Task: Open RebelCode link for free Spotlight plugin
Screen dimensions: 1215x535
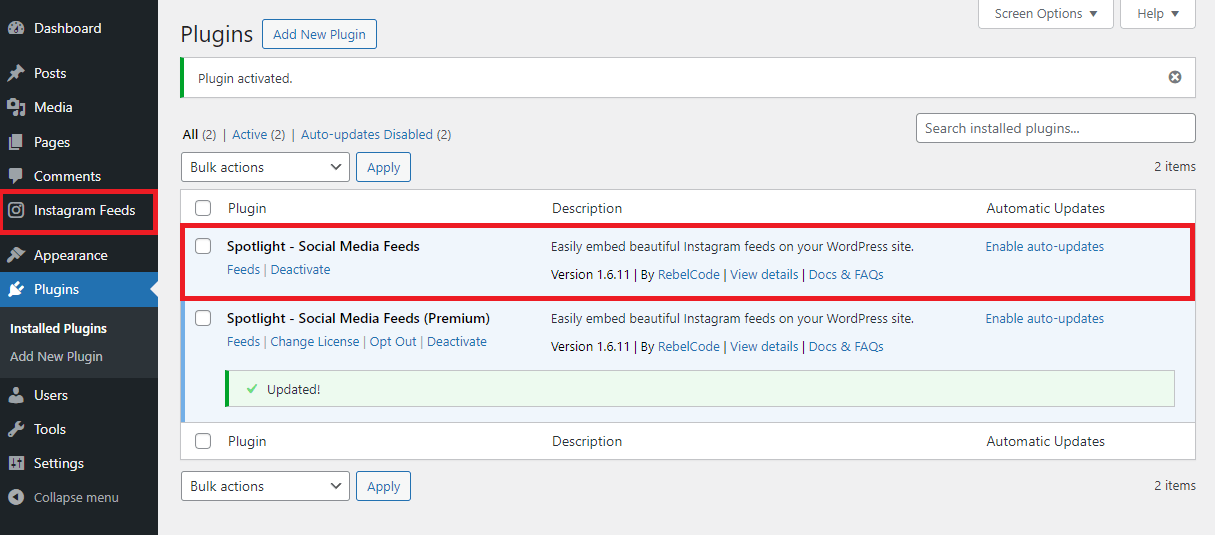Action: pyautogui.click(x=689, y=275)
